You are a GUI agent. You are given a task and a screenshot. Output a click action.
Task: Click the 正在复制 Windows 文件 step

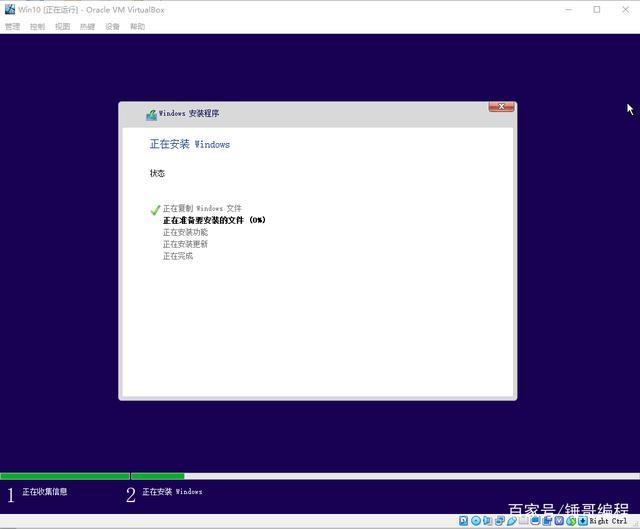click(202, 209)
